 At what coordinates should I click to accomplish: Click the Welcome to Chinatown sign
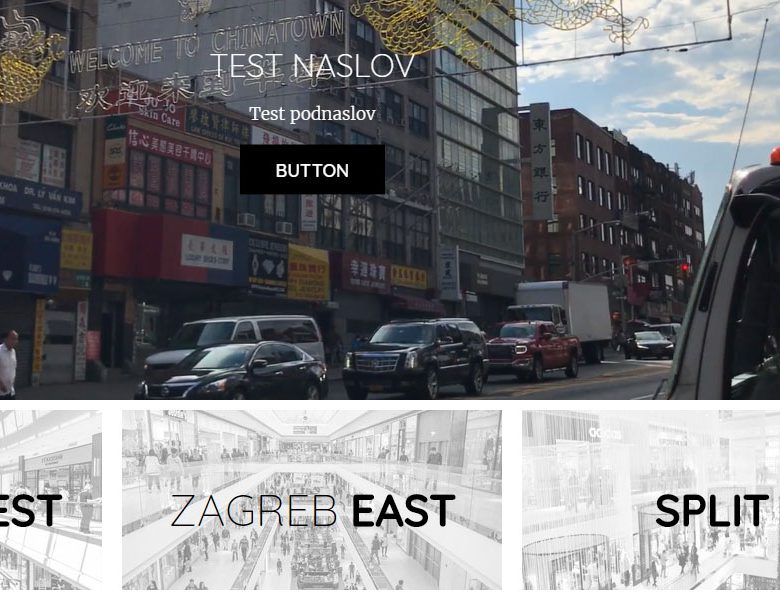pos(206,42)
